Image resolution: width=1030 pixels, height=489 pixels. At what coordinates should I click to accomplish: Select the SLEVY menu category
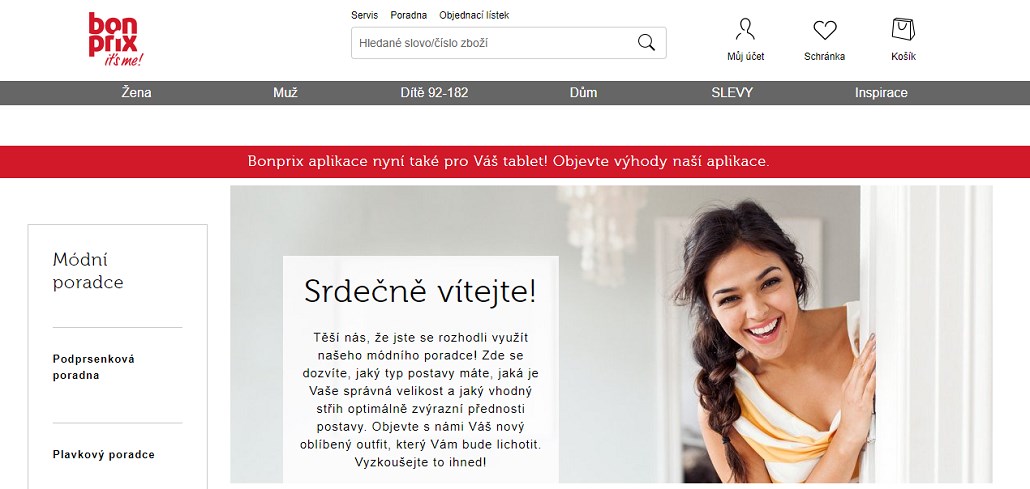(732, 93)
